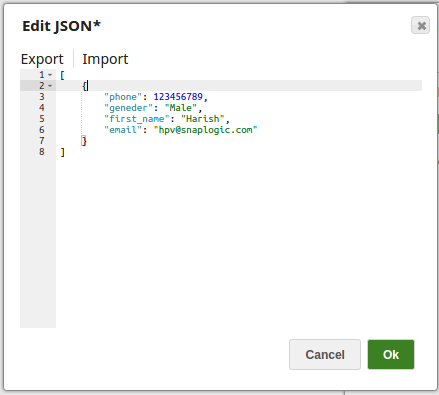Cancel the JSON edit
The height and width of the screenshot is (395, 439).
[x=325, y=355]
